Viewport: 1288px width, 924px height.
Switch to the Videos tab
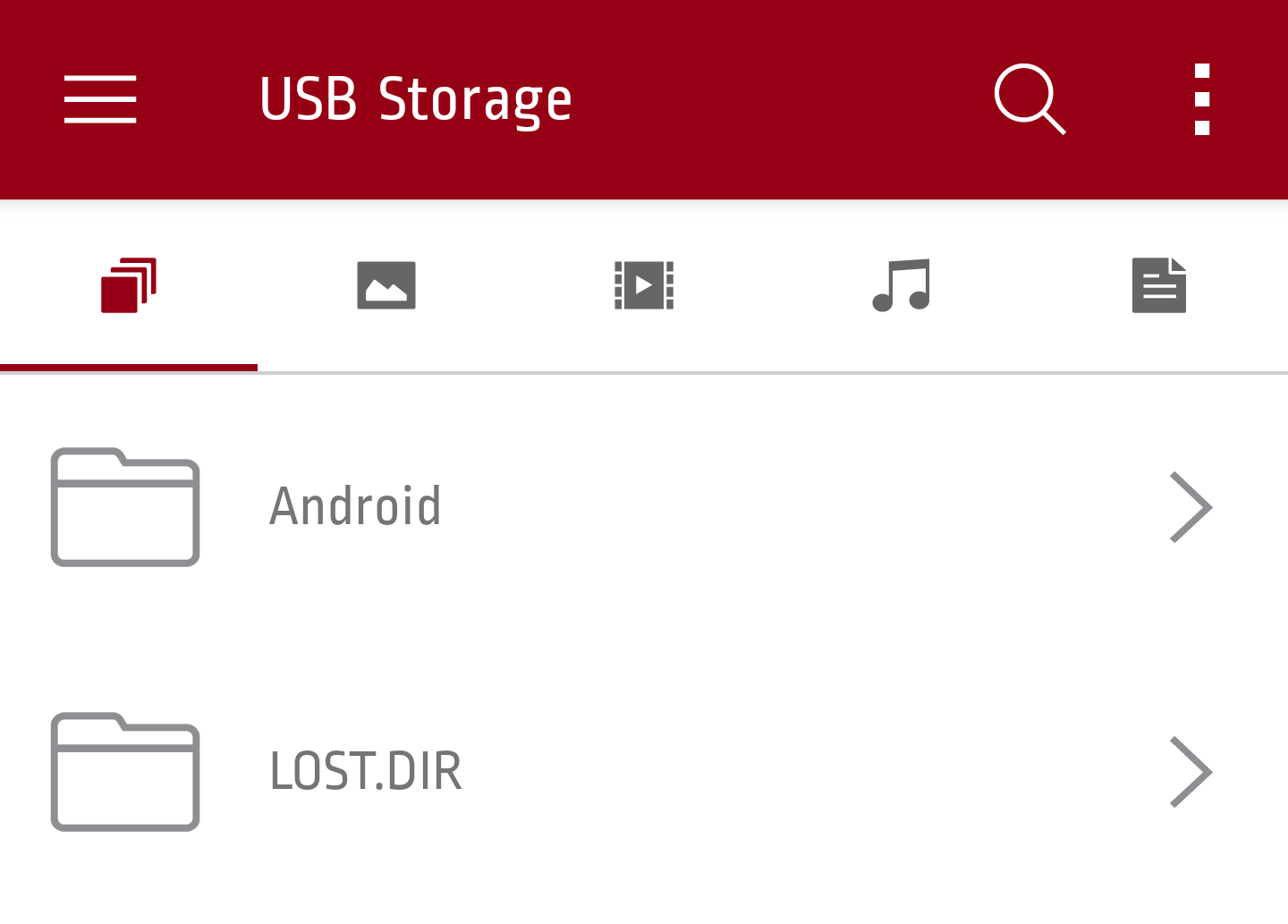tap(644, 285)
